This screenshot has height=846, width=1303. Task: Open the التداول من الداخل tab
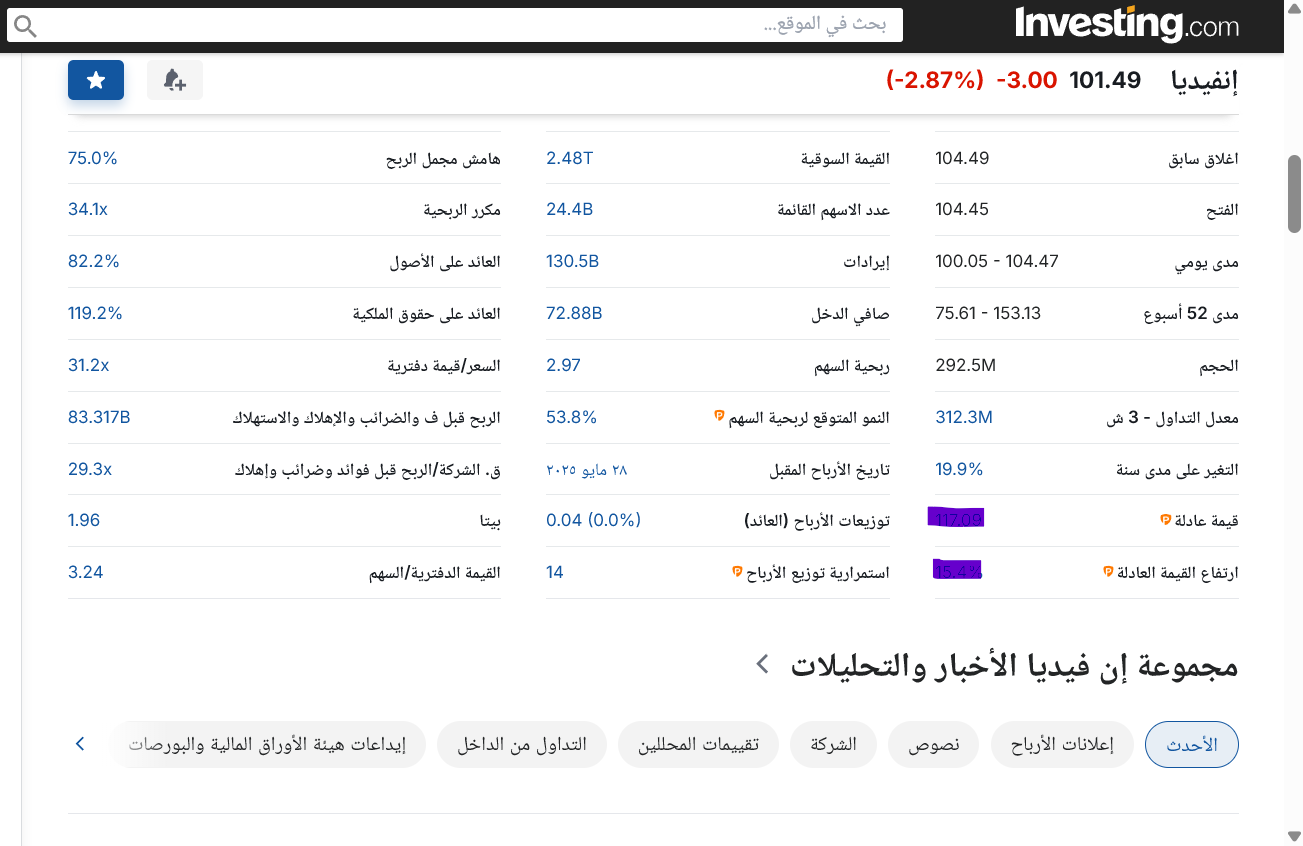(522, 745)
